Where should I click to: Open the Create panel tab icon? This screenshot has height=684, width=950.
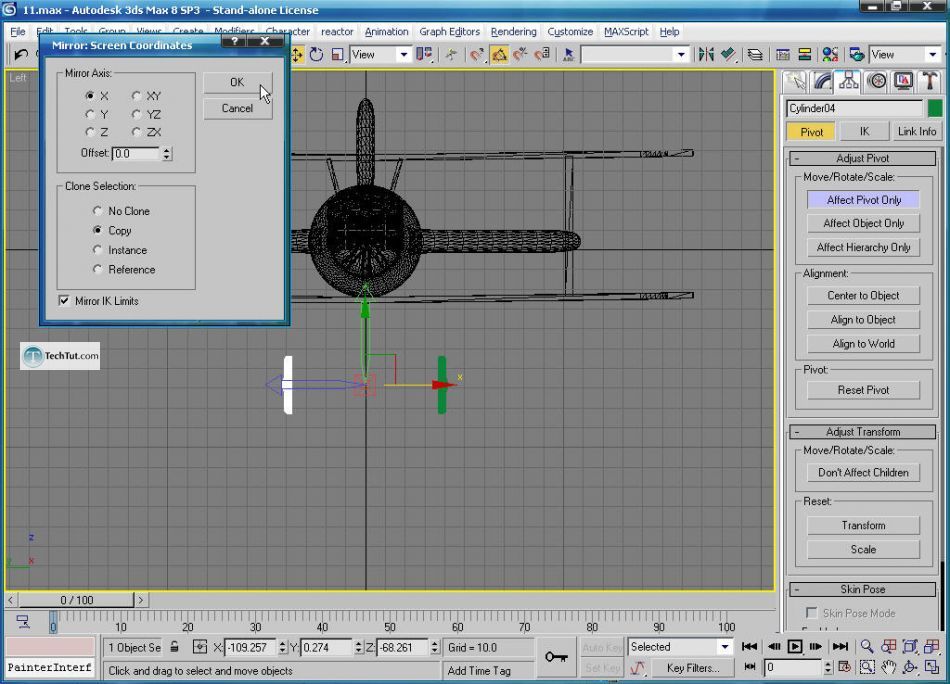tap(795, 81)
